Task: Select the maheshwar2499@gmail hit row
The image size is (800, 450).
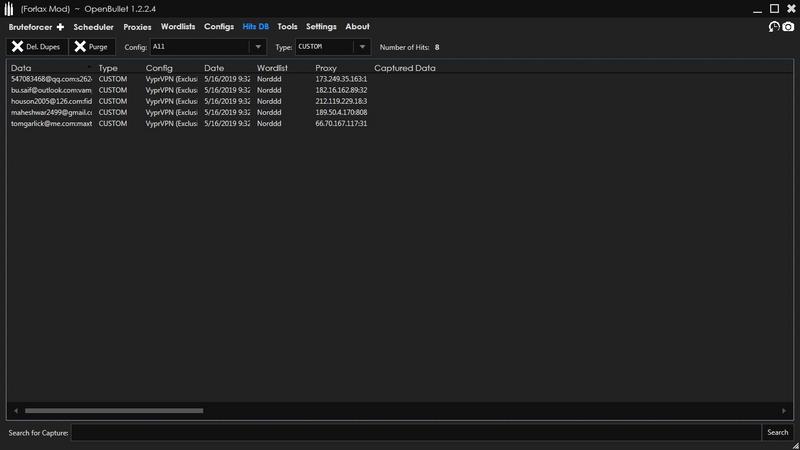Action: click(x=400, y=113)
